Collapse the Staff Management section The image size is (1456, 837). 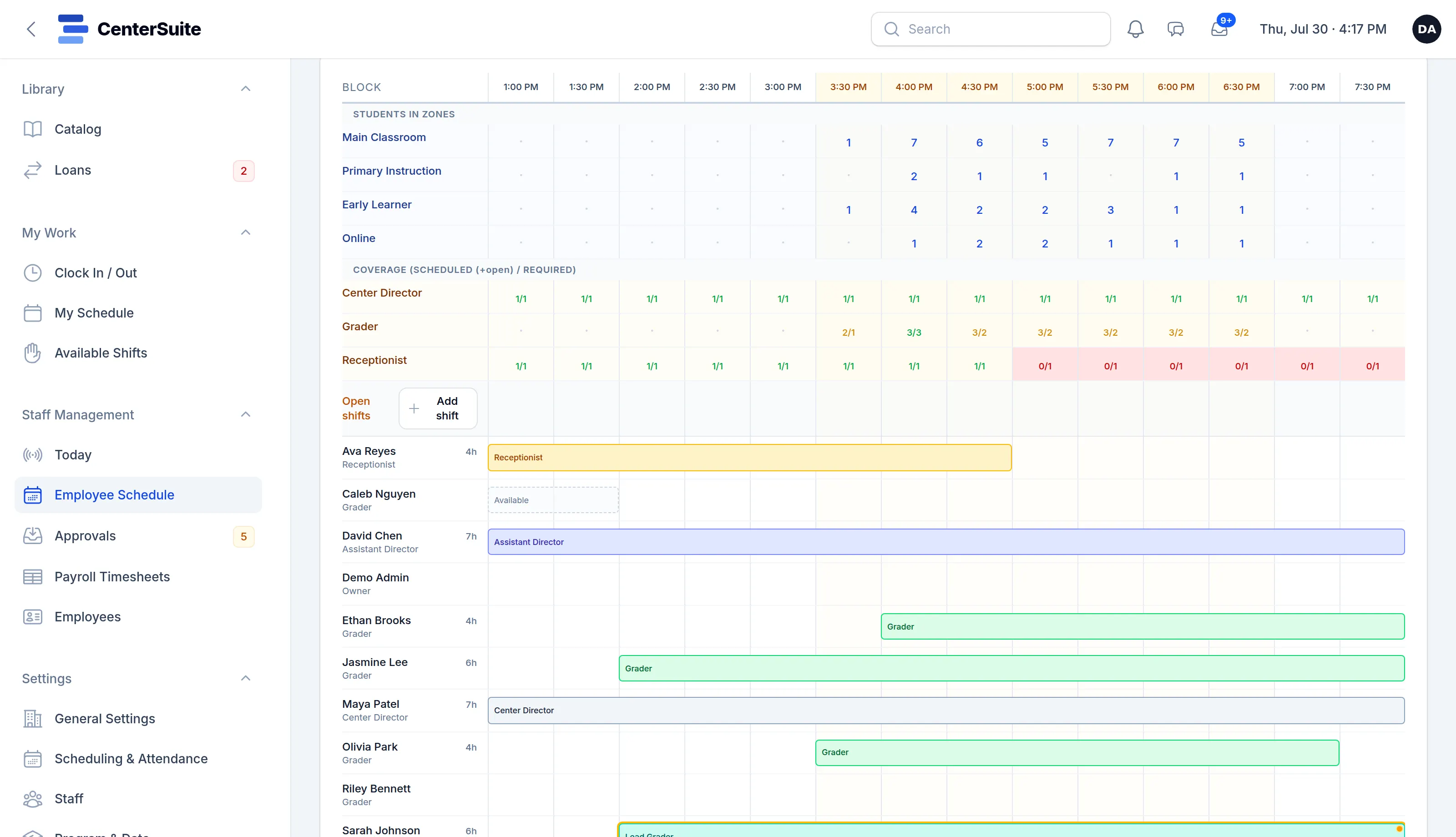(x=245, y=415)
